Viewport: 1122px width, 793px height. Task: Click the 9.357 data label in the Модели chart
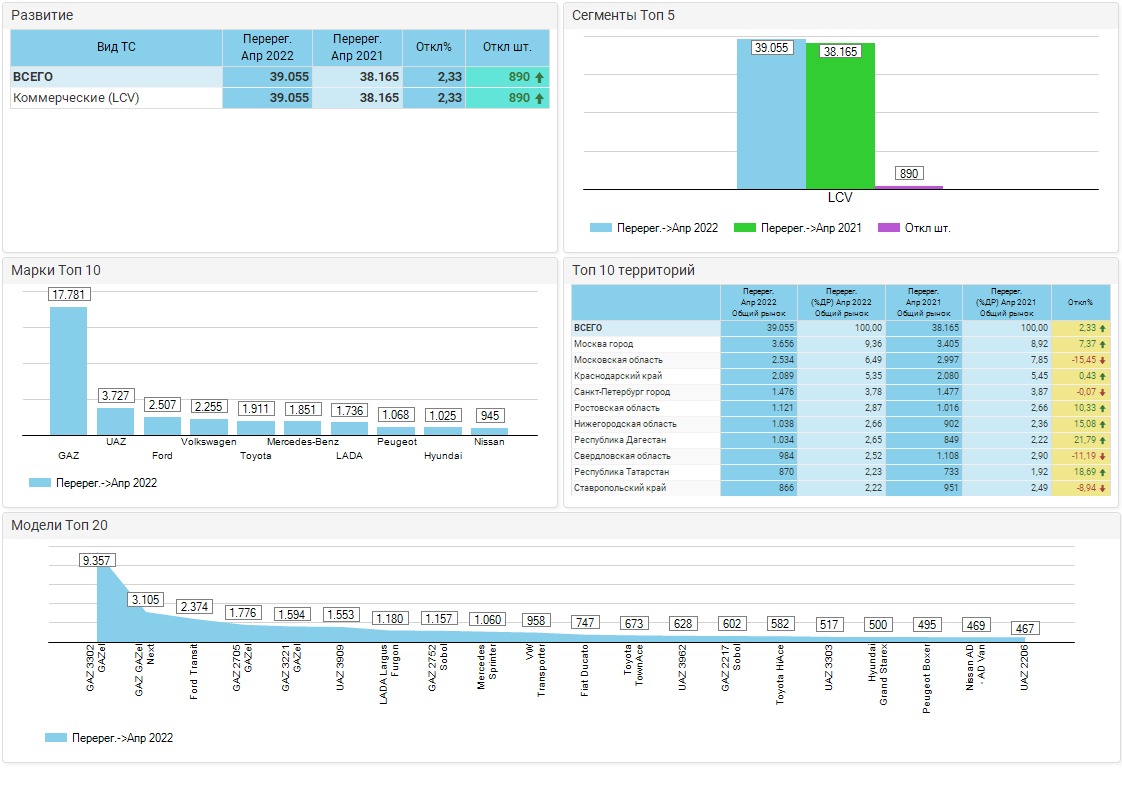click(x=97, y=561)
